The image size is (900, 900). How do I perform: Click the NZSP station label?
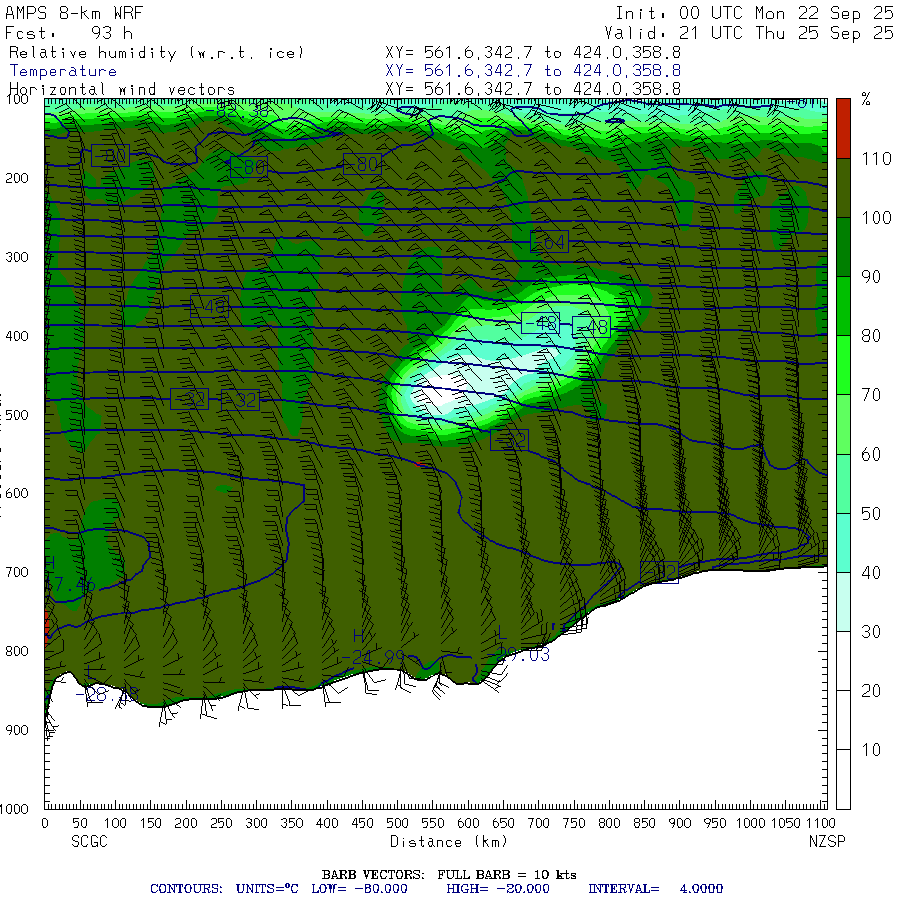(x=827, y=842)
